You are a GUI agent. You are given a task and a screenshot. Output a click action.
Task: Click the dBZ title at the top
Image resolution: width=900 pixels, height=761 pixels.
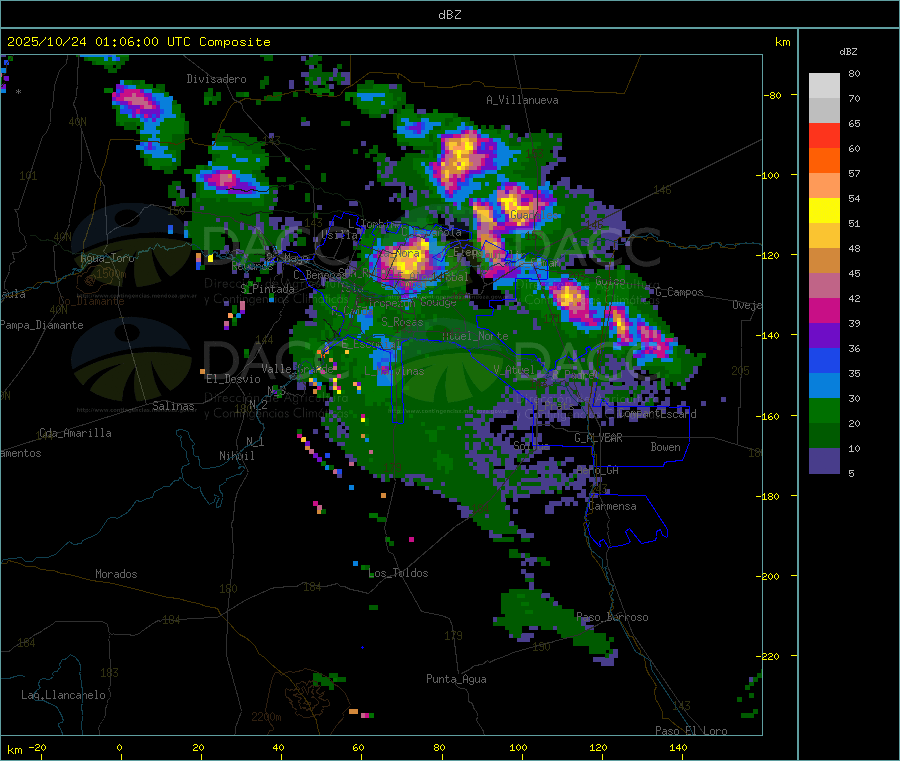click(449, 15)
